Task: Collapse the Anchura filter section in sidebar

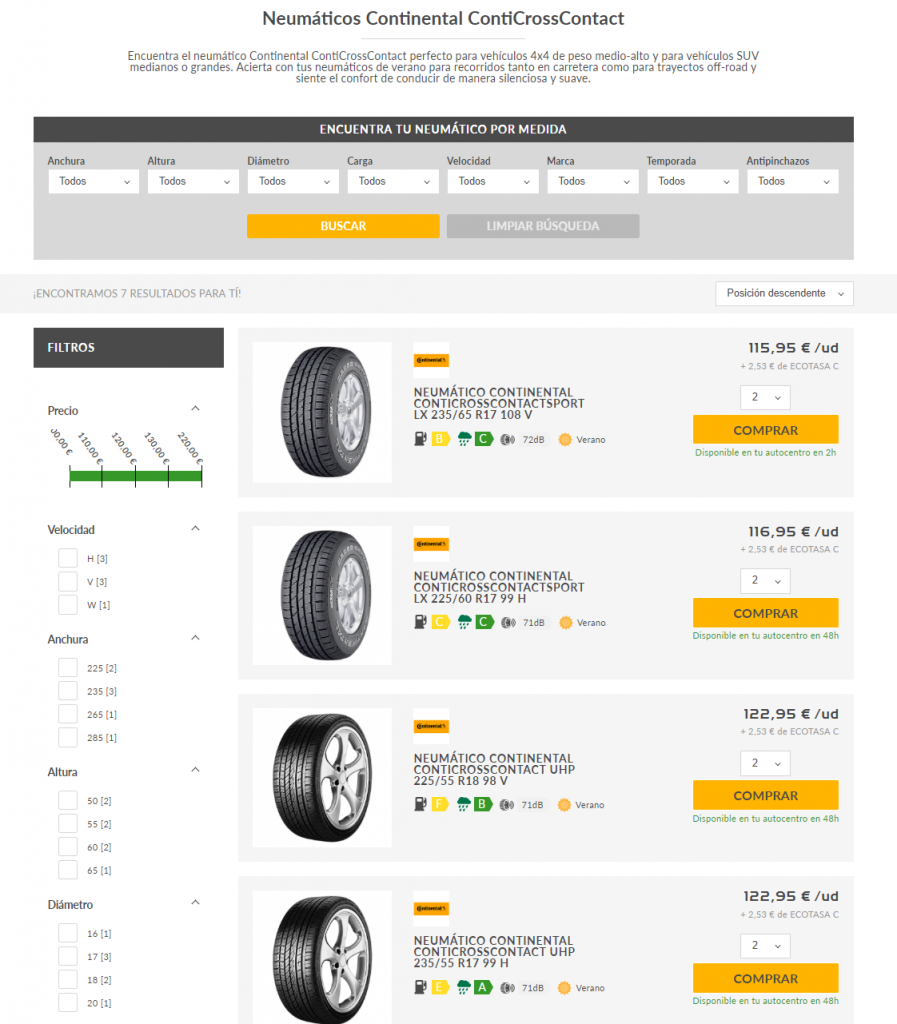Action: (195, 637)
